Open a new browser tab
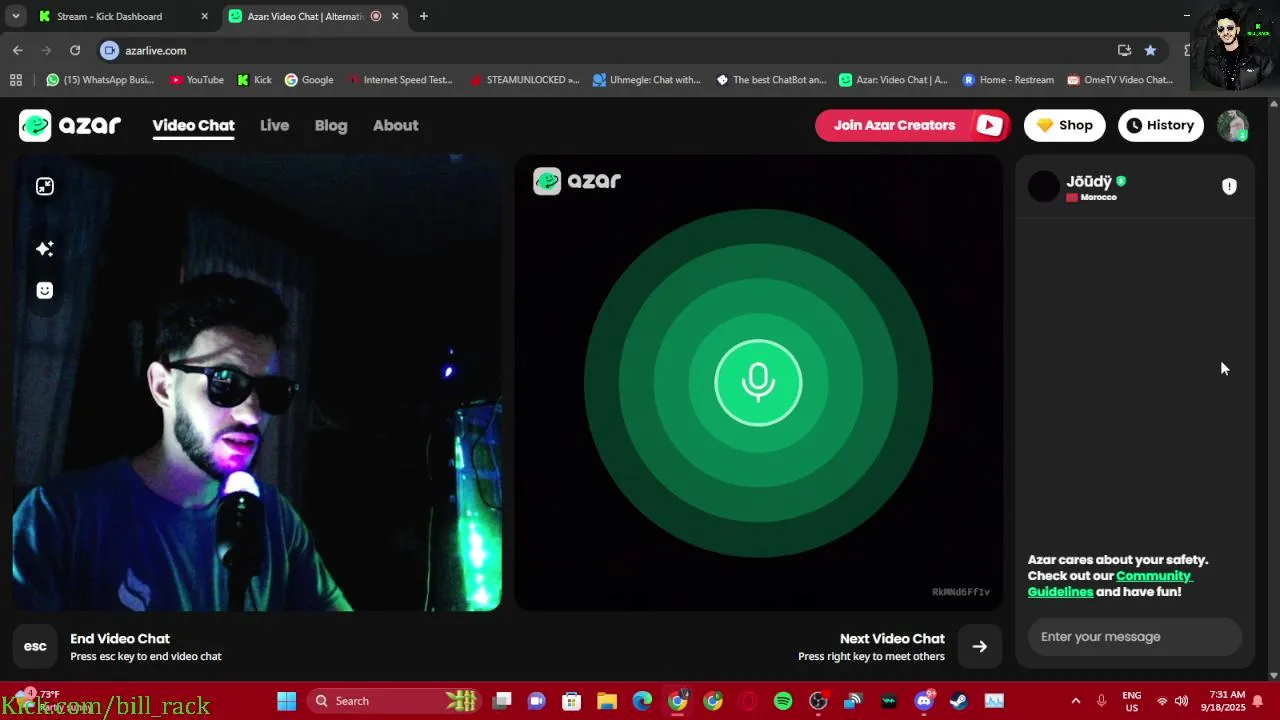 424,16
